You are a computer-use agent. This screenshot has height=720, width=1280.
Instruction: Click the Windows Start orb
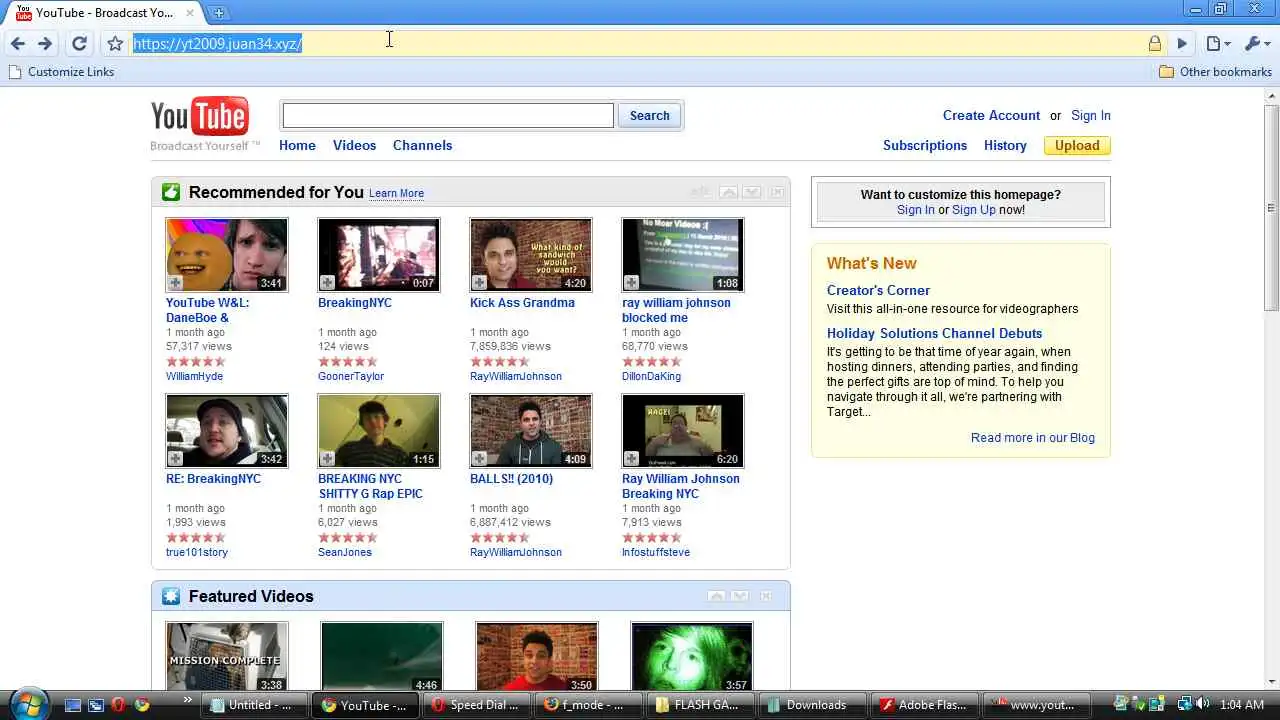[28, 703]
